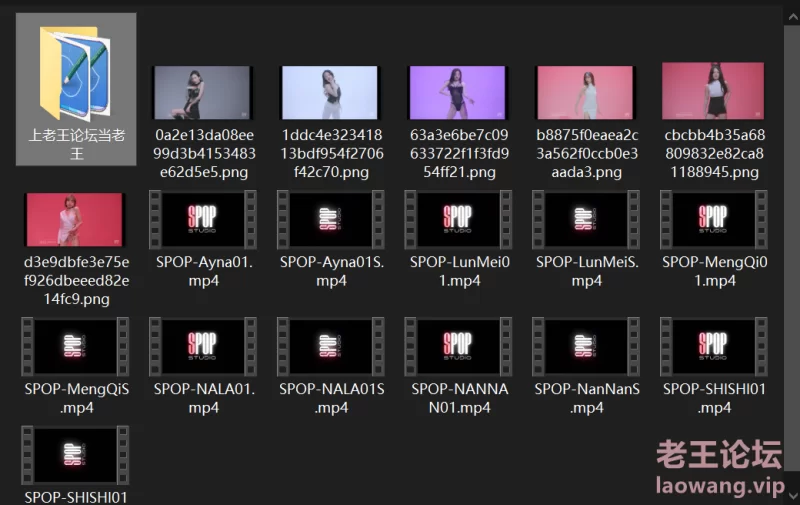The image size is (800, 505).
Task: Click the file name SPOP-Ayna01S.mp4
Action: coord(332,271)
